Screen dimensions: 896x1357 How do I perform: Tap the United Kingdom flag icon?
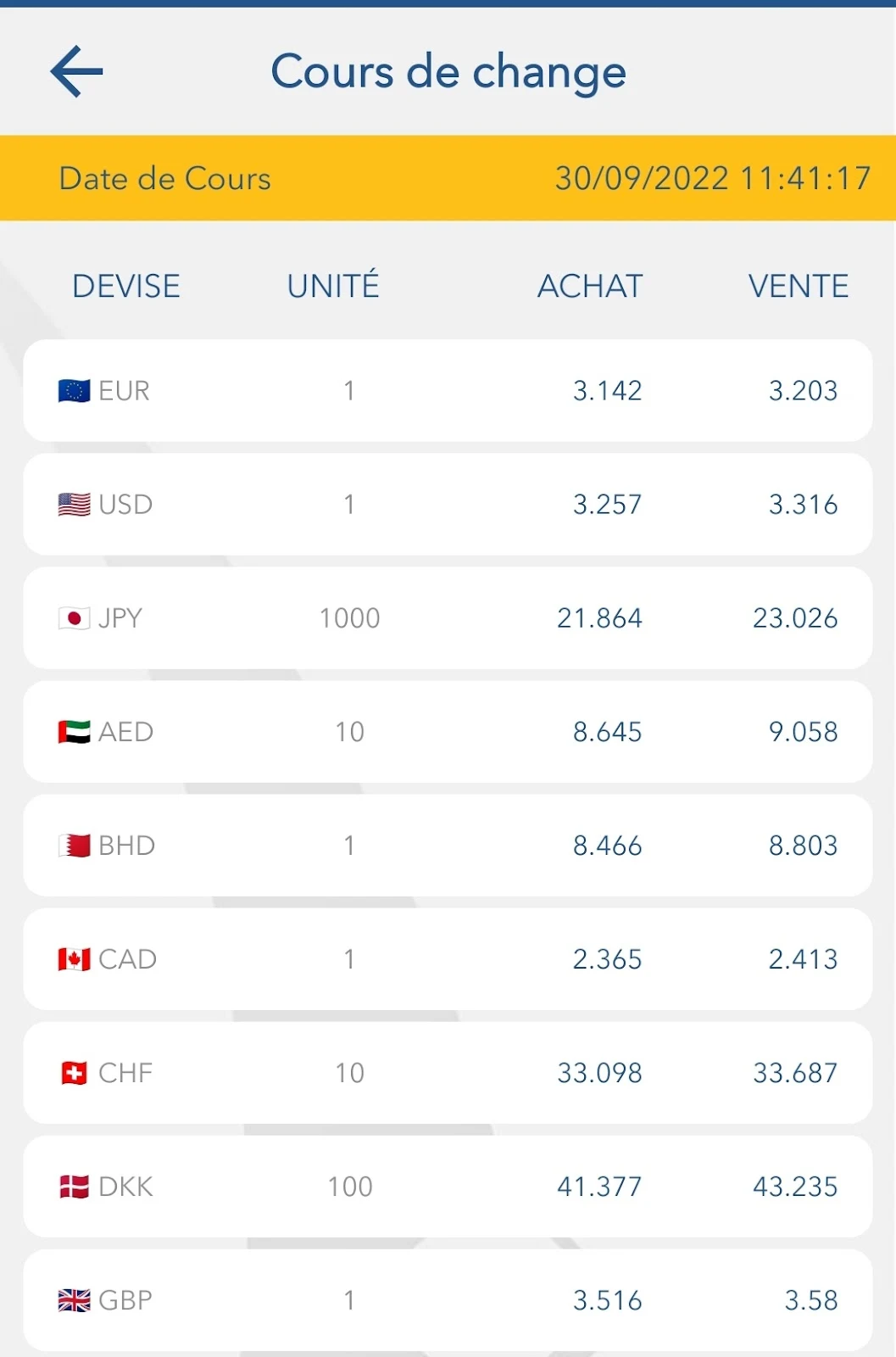pos(74,1300)
